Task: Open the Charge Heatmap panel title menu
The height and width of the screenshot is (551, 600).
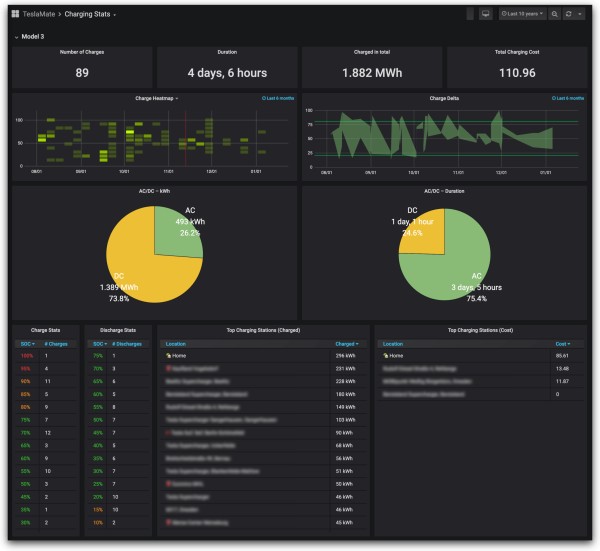Action: [156, 99]
